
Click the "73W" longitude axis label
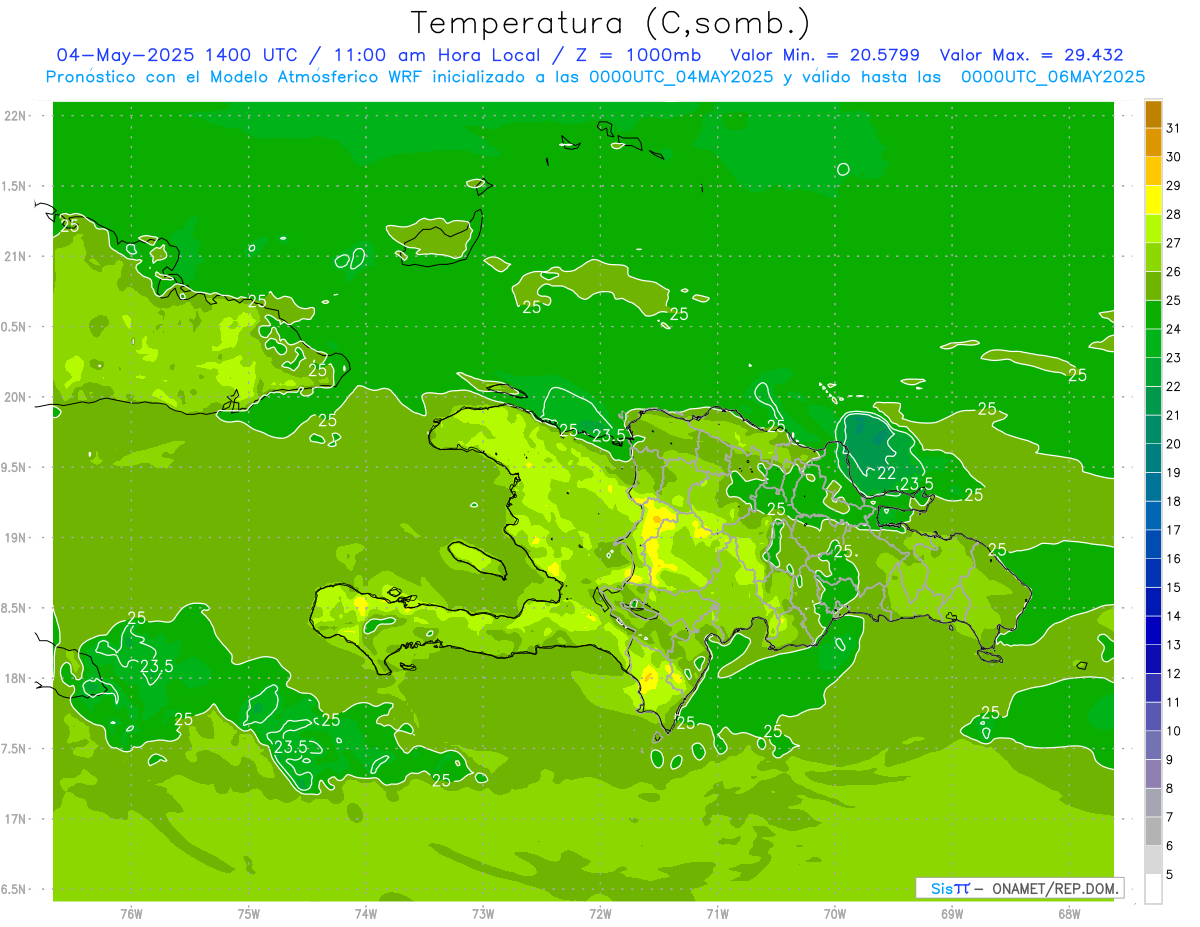[x=483, y=914]
